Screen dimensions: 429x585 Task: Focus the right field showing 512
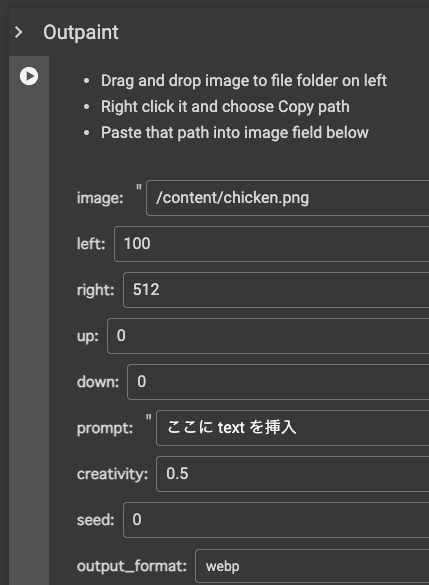[x=276, y=290]
